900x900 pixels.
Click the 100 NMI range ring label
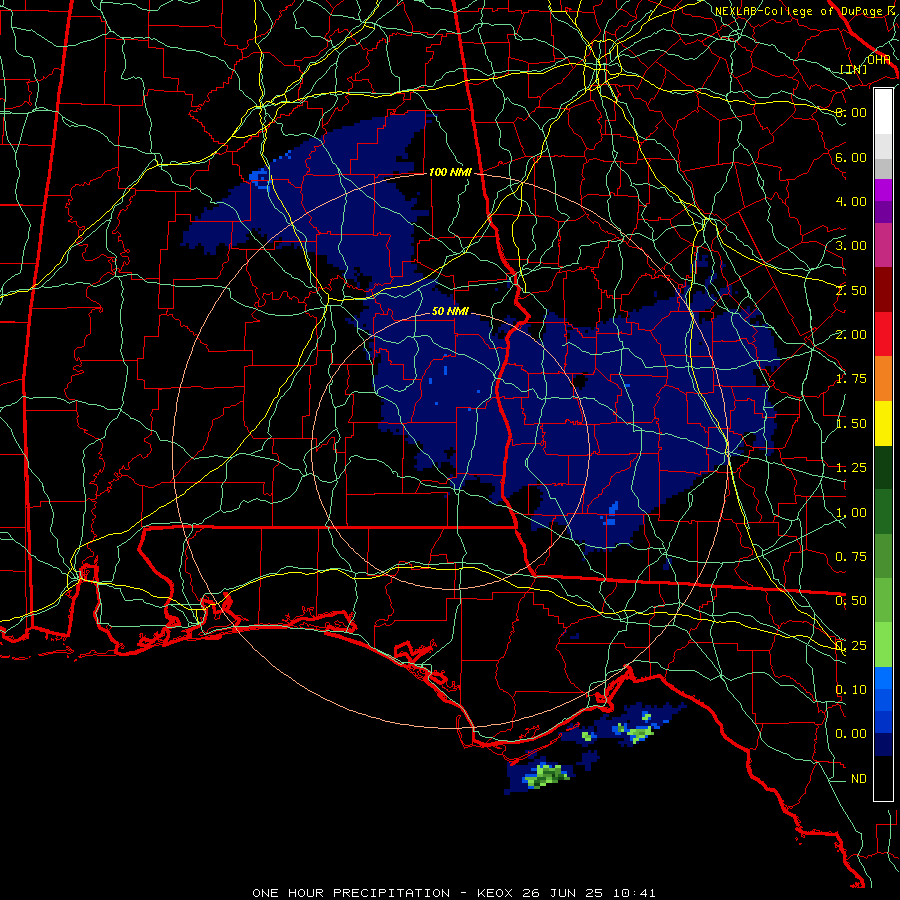(x=450, y=172)
